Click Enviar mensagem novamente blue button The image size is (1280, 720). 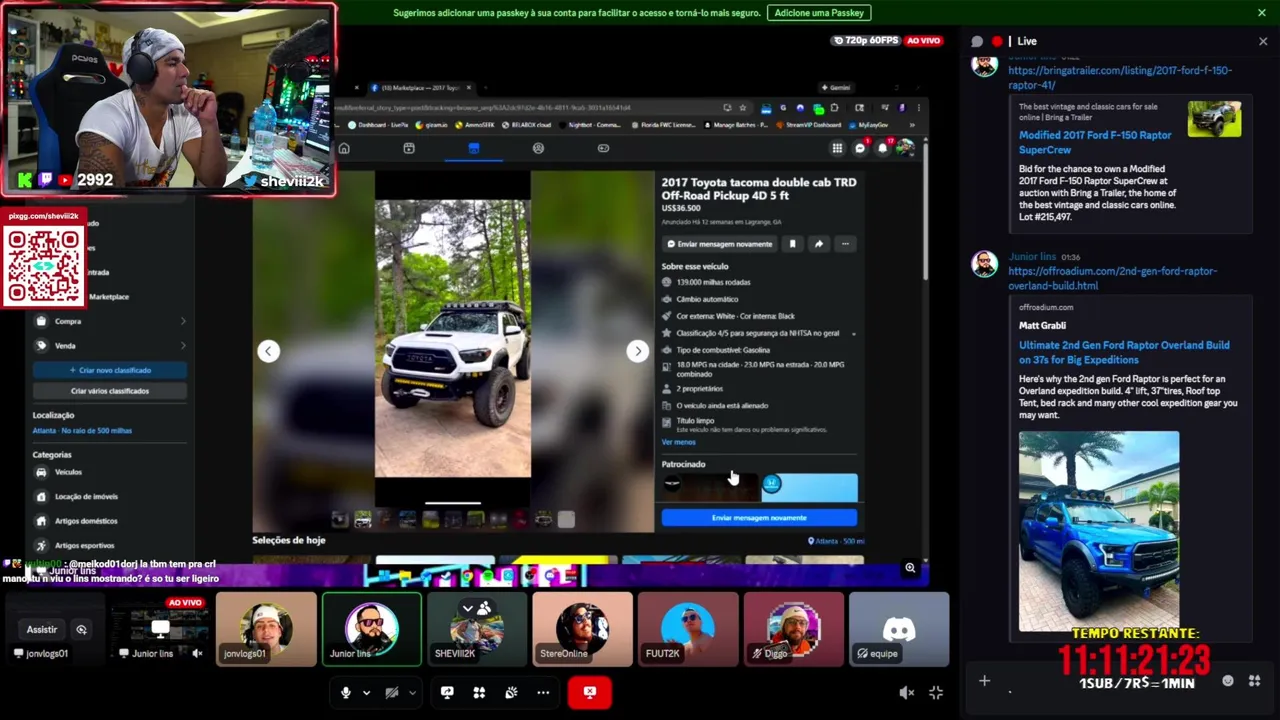pos(759,518)
